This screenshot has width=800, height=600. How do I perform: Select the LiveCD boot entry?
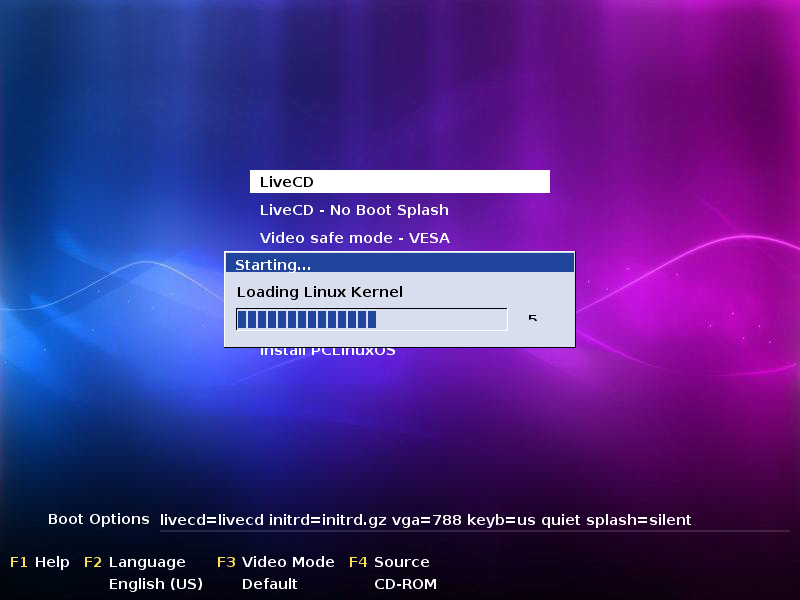399,182
